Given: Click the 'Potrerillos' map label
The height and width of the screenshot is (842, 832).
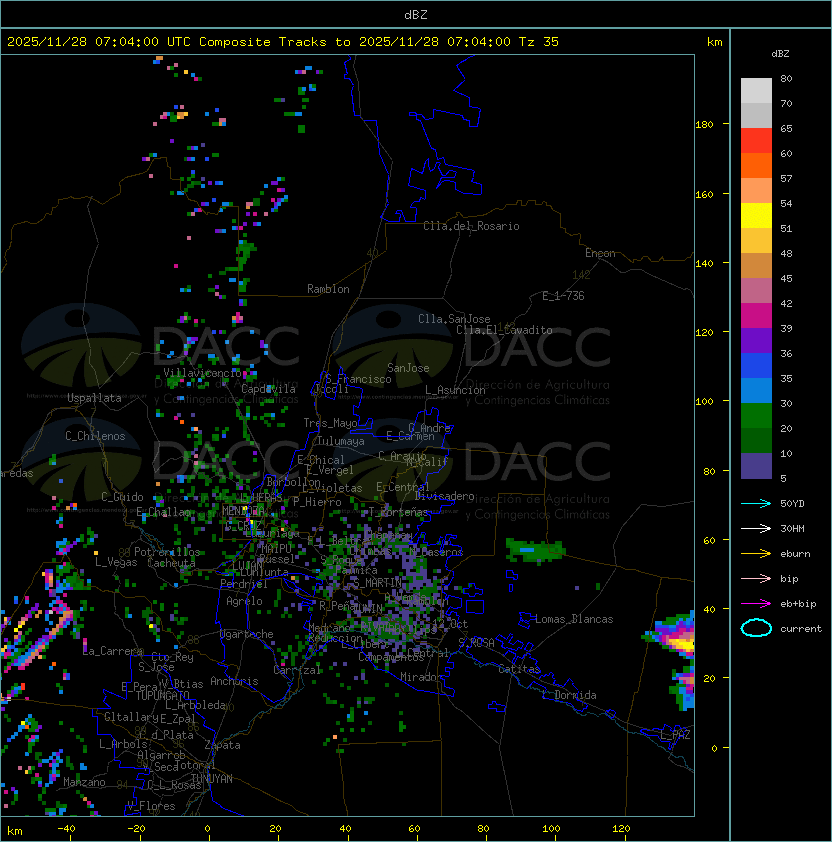Looking at the screenshot, I should [x=167, y=552].
